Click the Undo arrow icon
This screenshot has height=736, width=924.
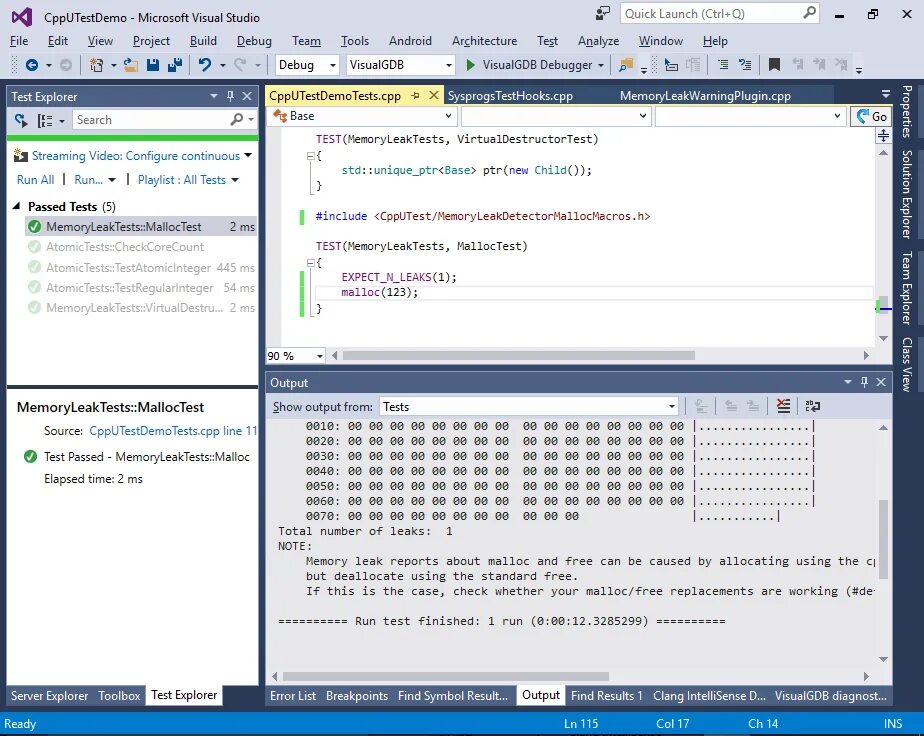click(204, 65)
